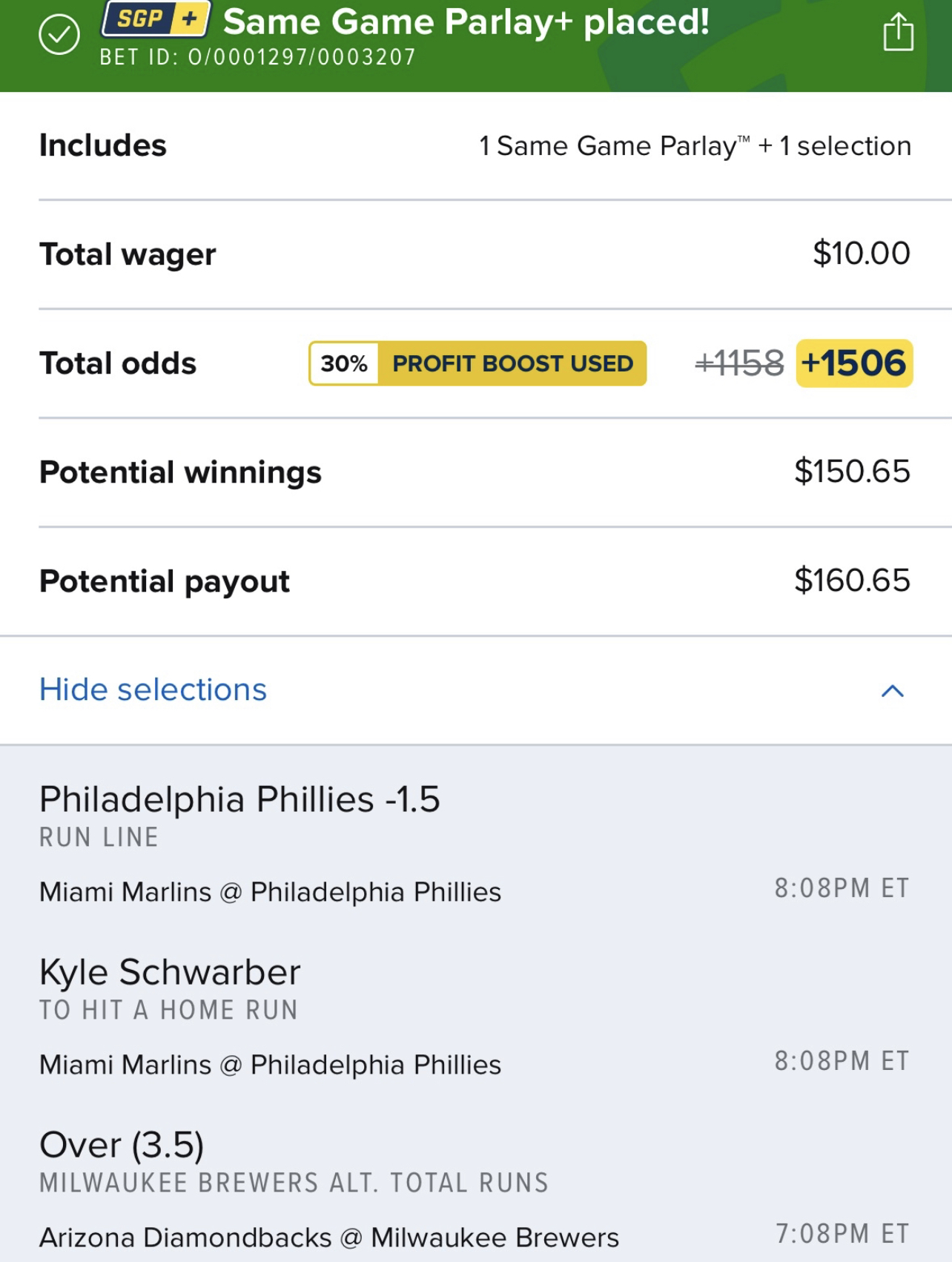Tap the share icon in header
Viewport: 952px width, 1262px height.
[x=898, y=33]
